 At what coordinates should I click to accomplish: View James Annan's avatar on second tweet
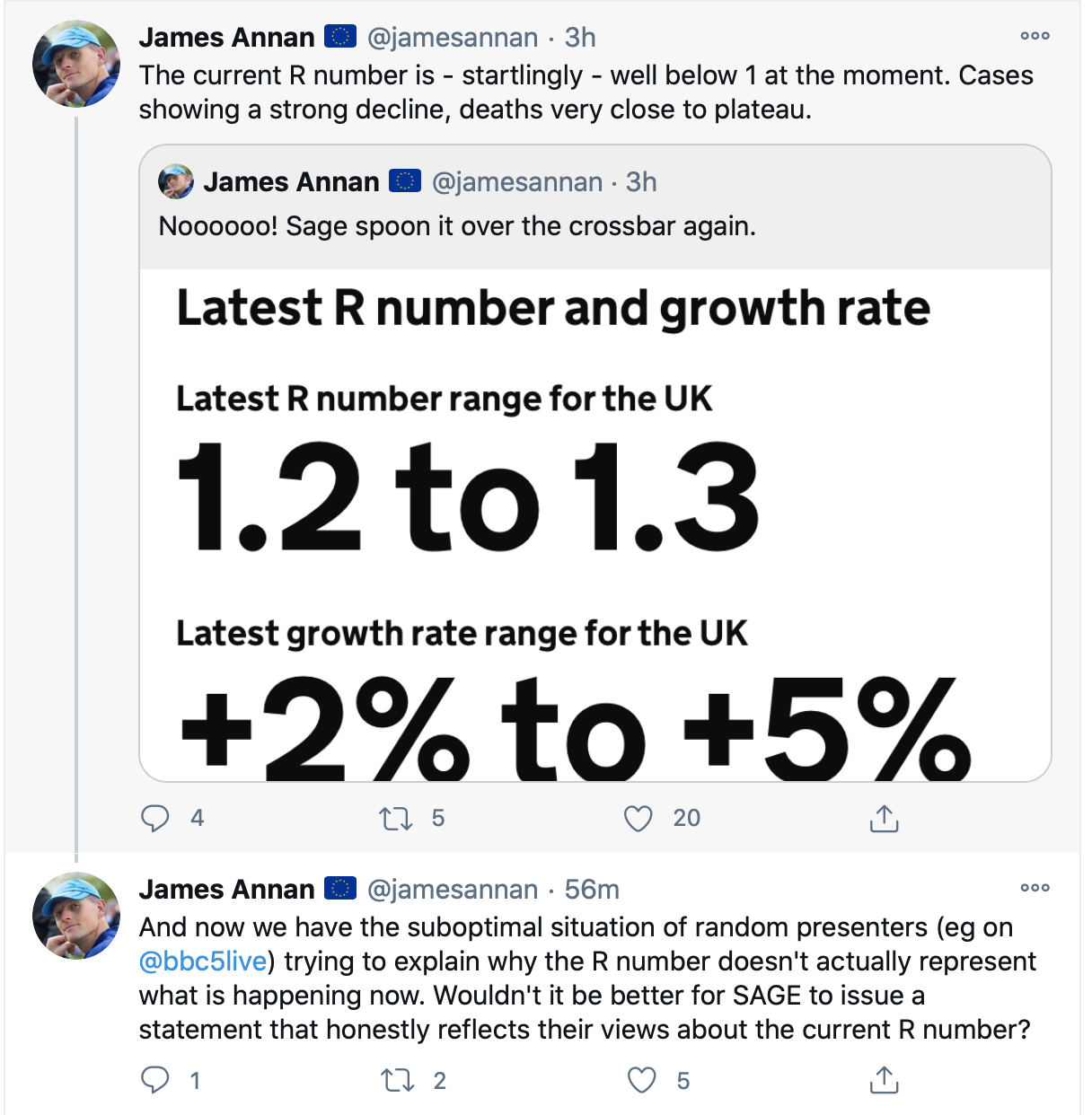[x=76, y=916]
